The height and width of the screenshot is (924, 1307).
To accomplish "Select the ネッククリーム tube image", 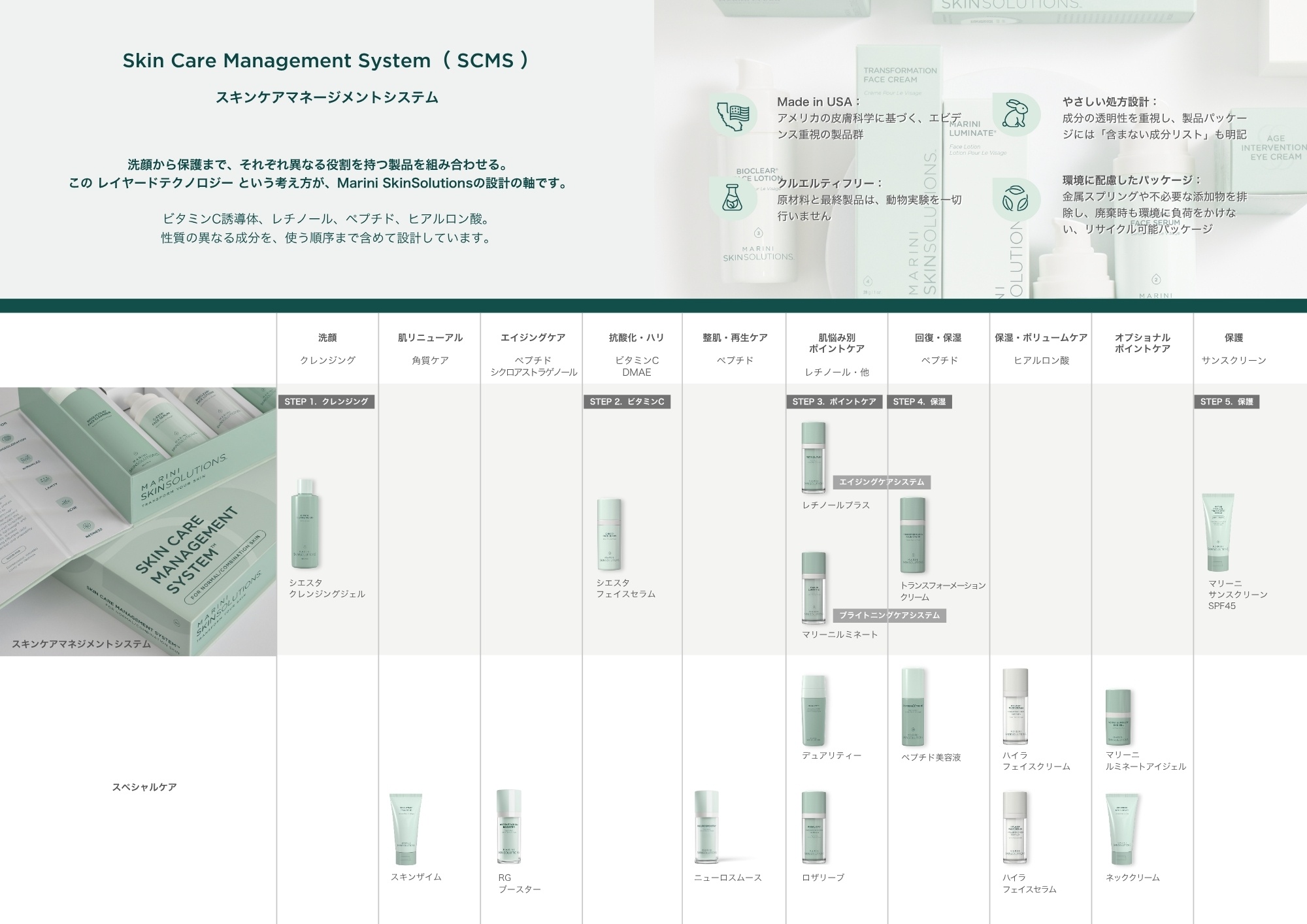I will click(x=1122, y=829).
